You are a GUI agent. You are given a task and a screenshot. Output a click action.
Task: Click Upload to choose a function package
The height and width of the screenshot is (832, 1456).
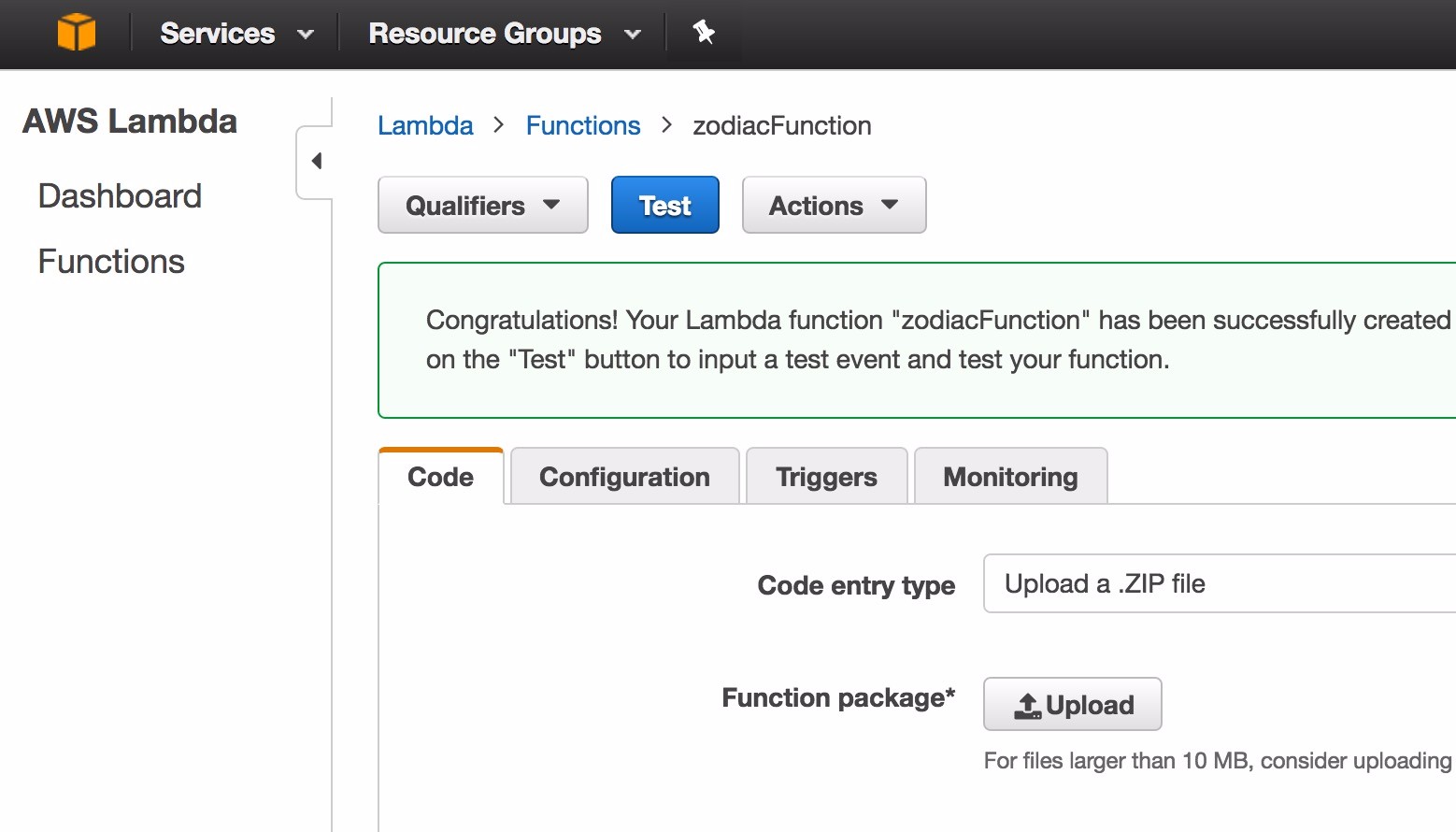point(1072,704)
